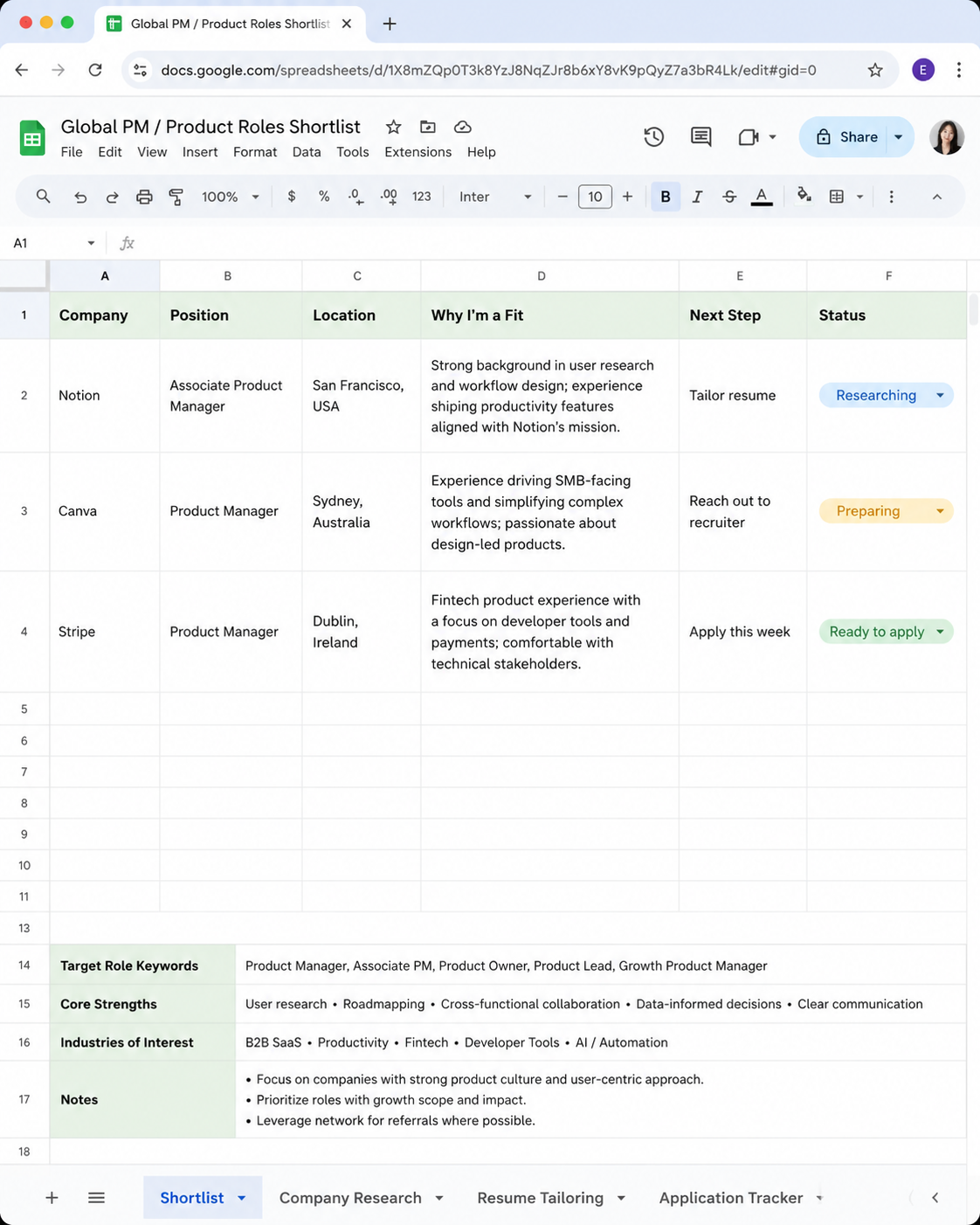Apply percent format
The image size is (980, 1225).
324,197
